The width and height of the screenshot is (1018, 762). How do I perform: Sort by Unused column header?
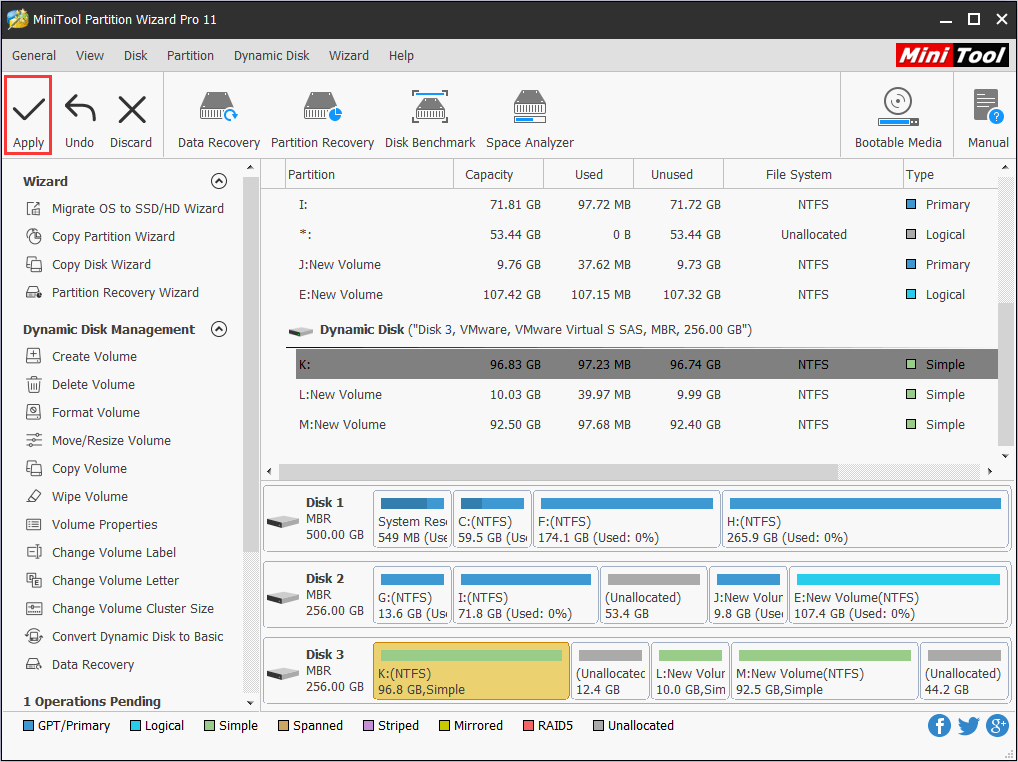pyautogui.click(x=678, y=175)
